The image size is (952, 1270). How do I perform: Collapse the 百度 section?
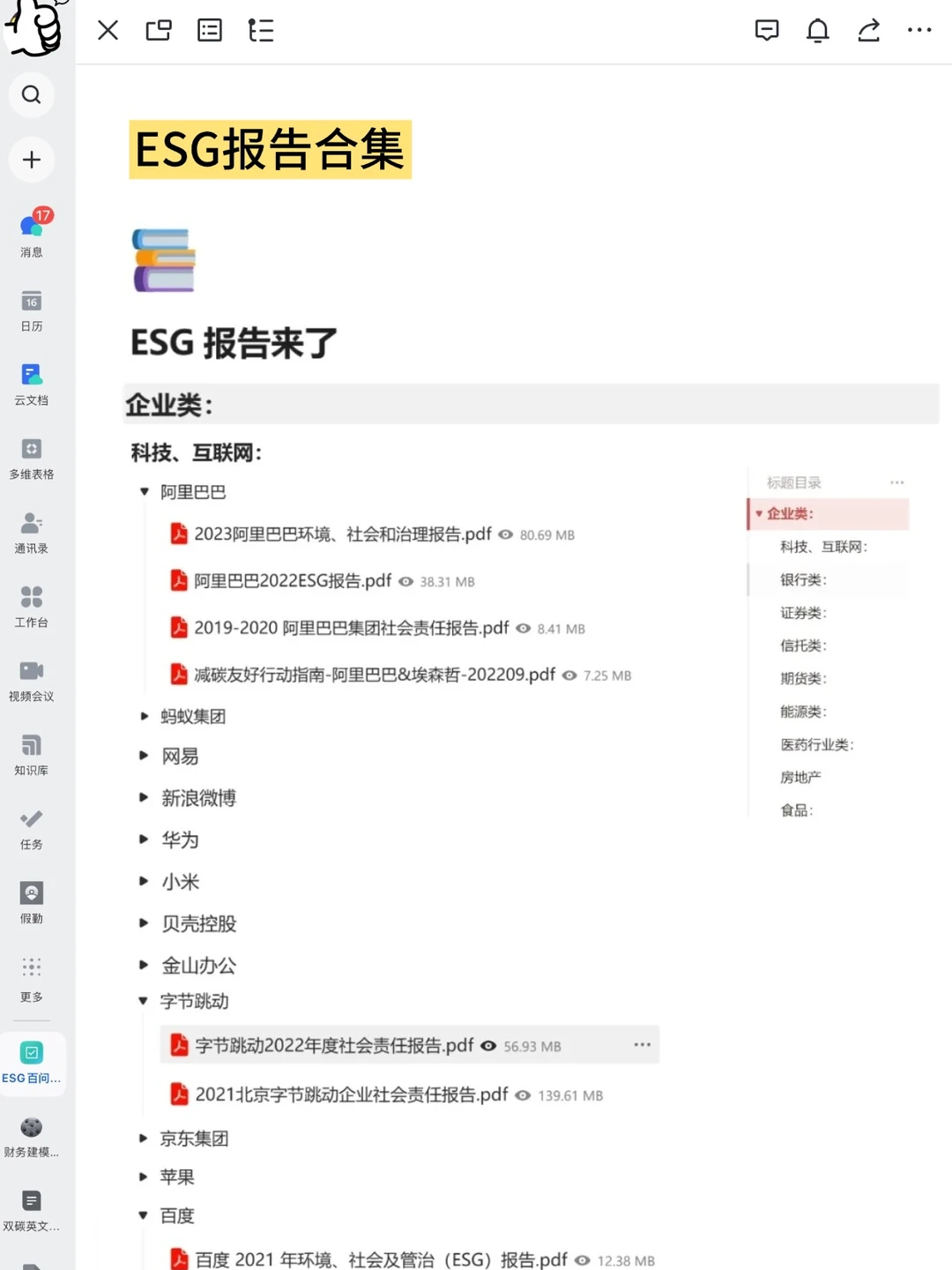(144, 1215)
